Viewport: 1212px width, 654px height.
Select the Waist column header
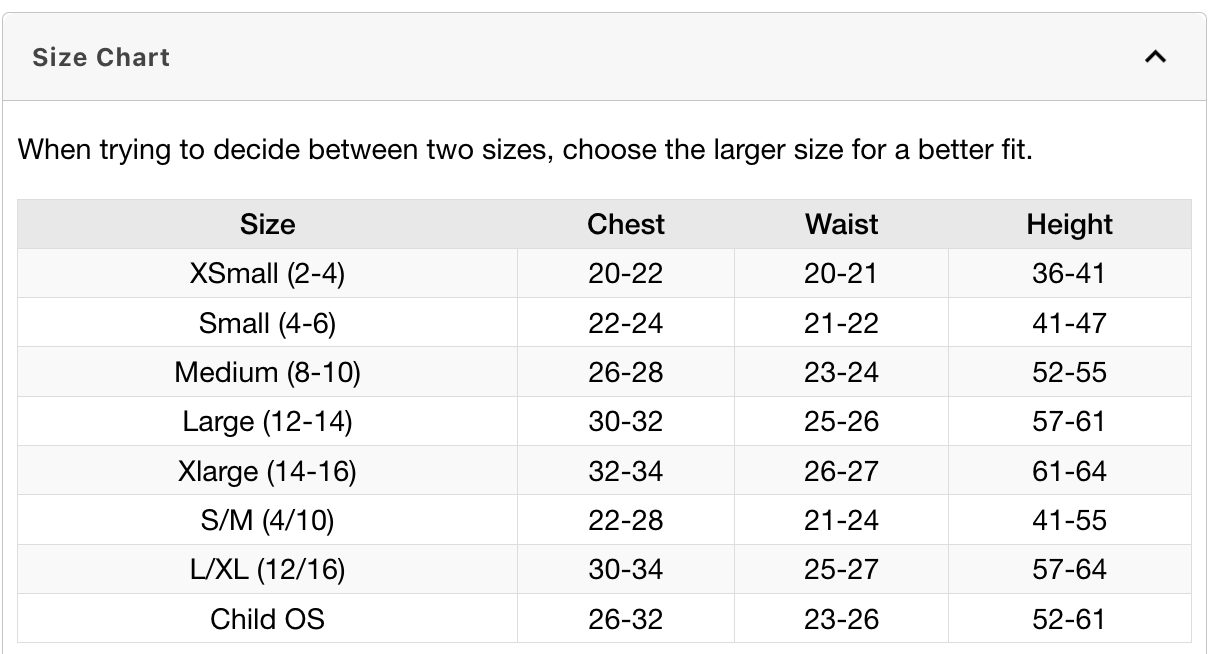(841, 224)
